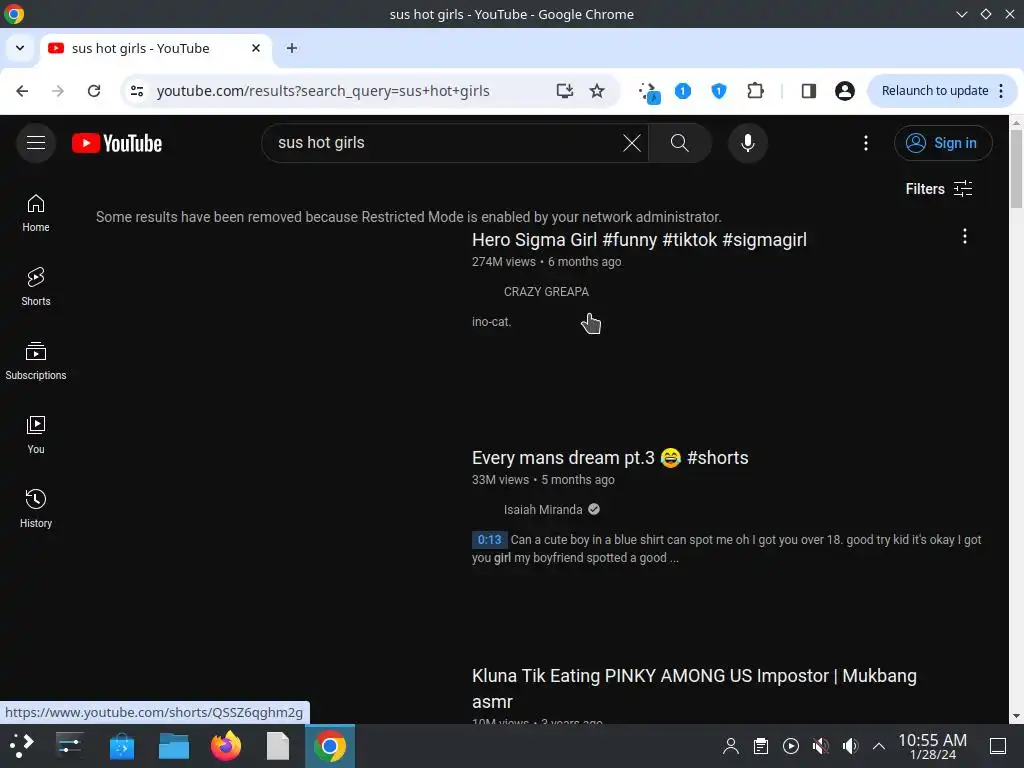Open Subscriptions in the sidebar
1024x768 pixels.
coord(36,361)
